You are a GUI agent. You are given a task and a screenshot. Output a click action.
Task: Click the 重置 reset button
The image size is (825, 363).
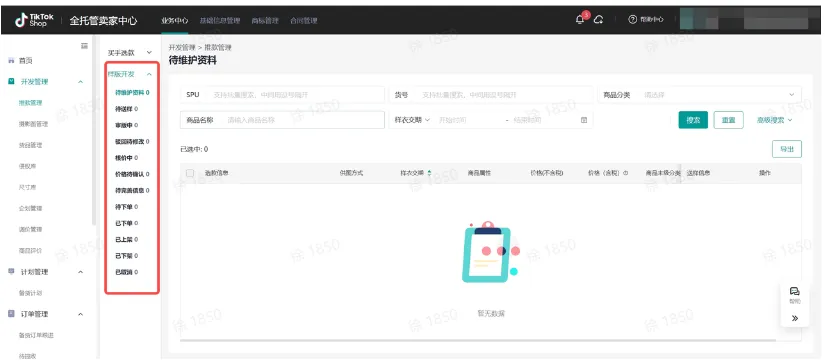[728, 120]
